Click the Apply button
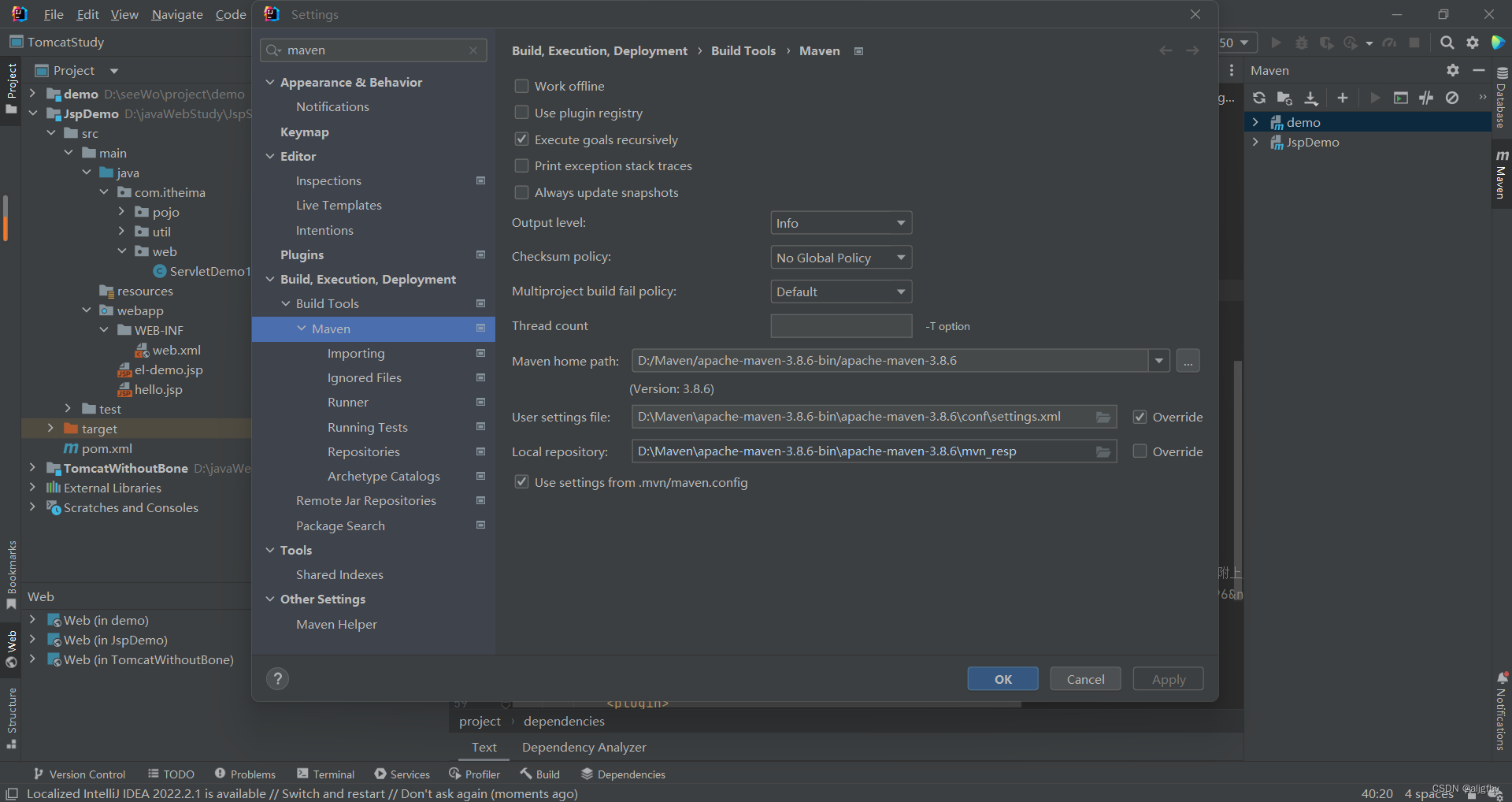 pos(1168,679)
